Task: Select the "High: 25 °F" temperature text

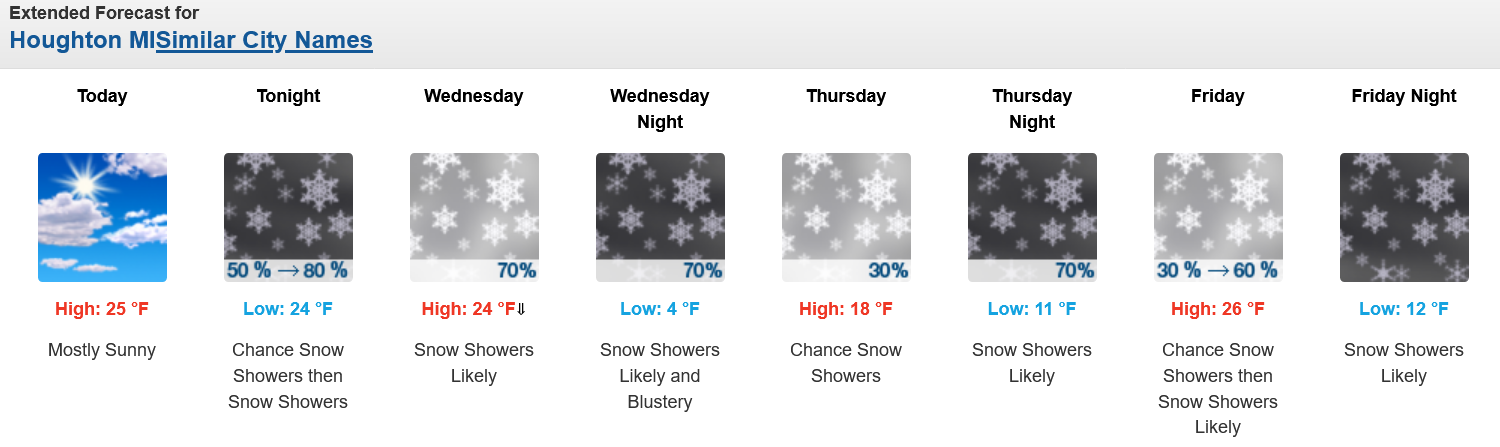Action: [102, 310]
